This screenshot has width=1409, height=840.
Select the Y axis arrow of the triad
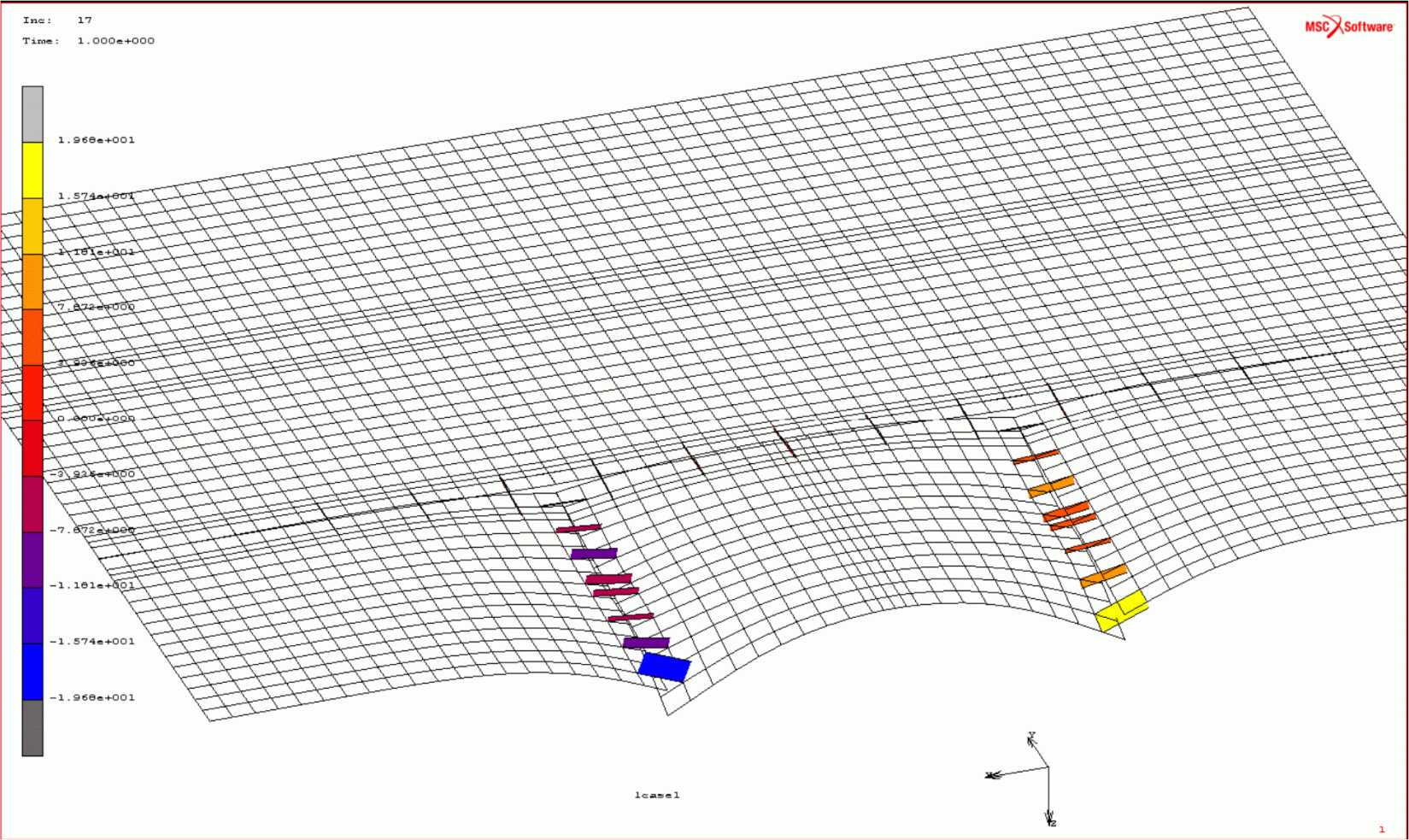[1039, 749]
